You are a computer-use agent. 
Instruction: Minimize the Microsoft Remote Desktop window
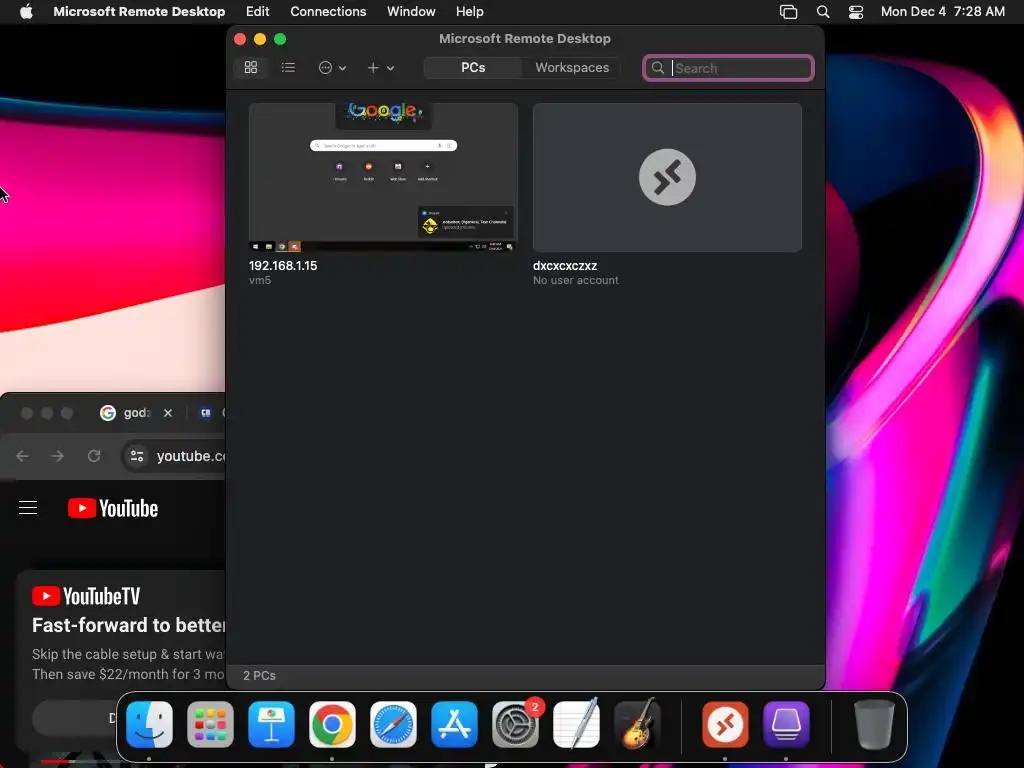point(260,39)
